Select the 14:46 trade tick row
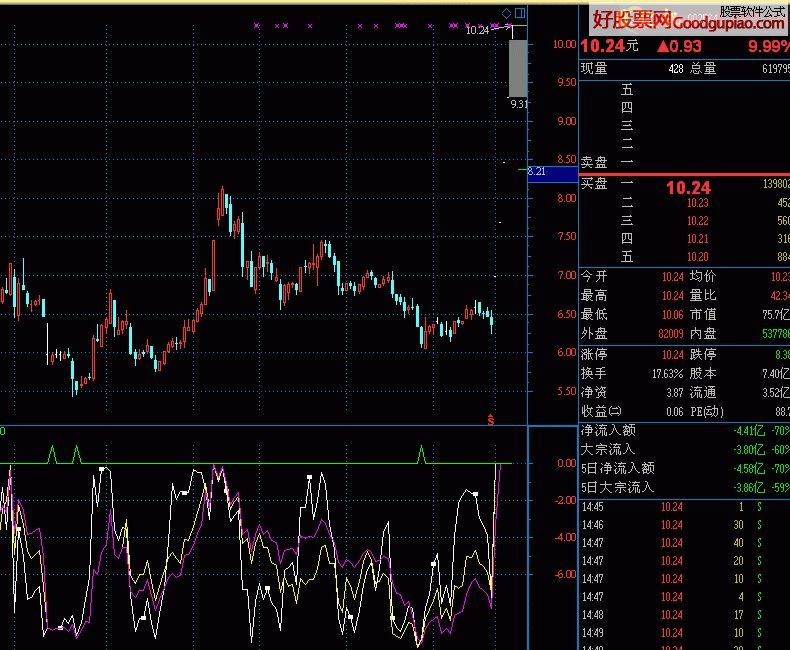The width and height of the screenshot is (790, 650). coord(684,525)
